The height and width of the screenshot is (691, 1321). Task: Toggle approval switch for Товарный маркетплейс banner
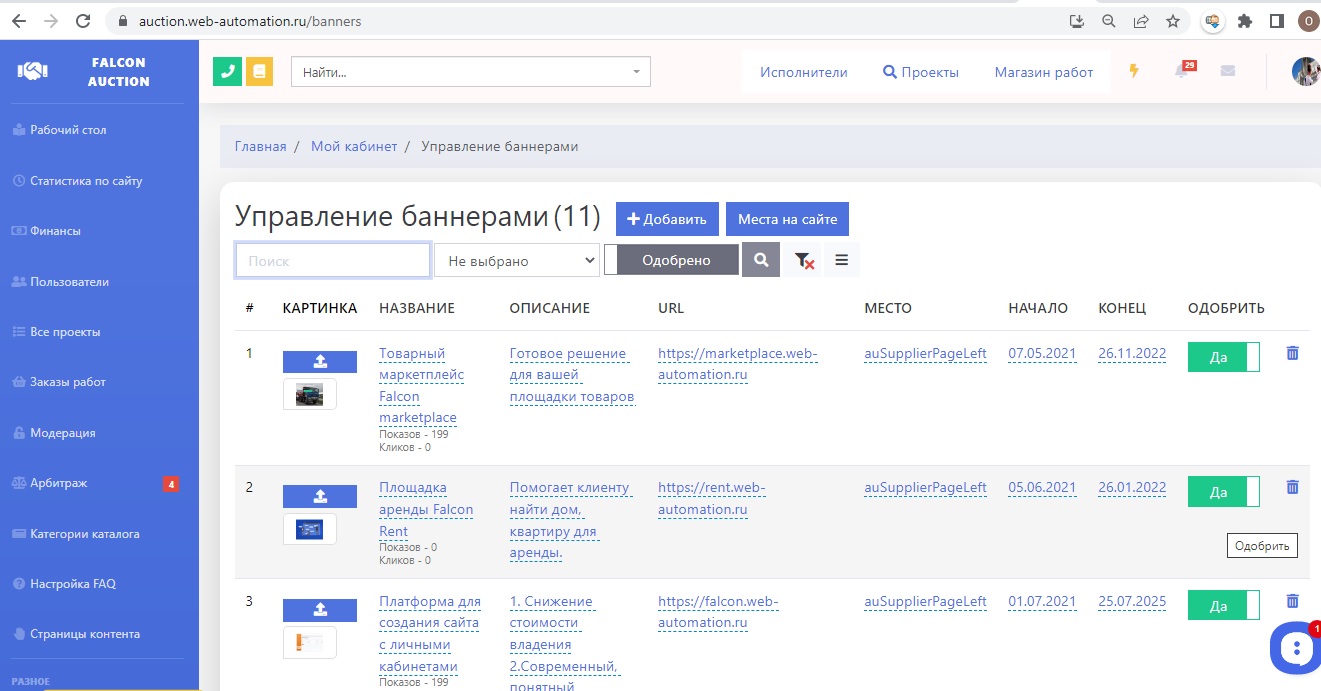coord(1223,357)
